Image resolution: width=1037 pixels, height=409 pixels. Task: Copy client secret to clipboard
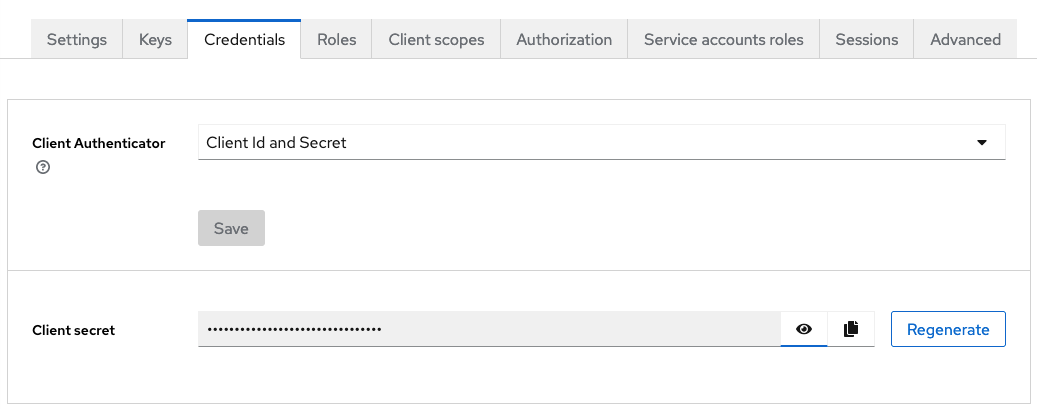click(x=851, y=329)
